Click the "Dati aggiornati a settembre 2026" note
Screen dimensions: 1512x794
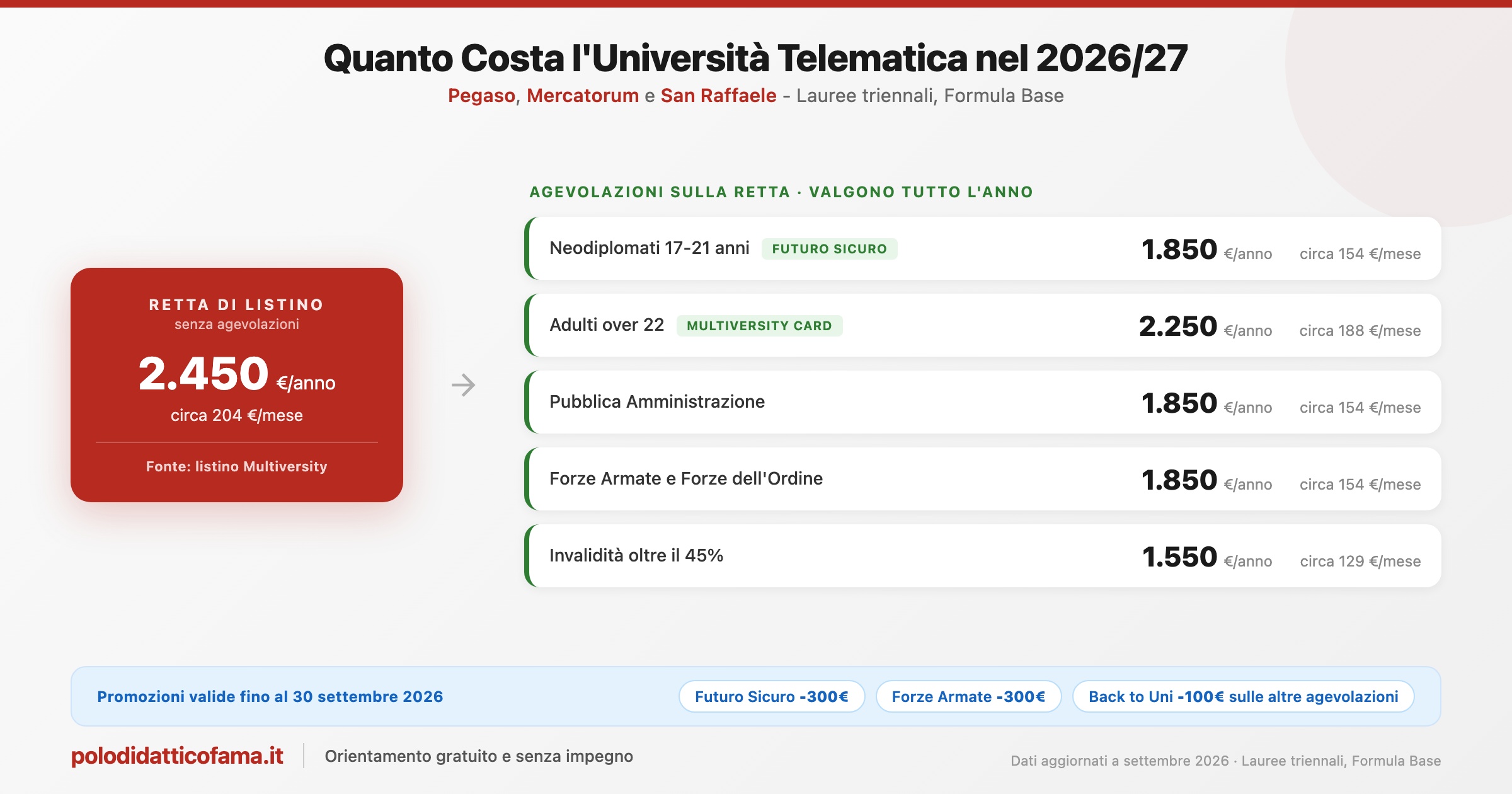click(1120, 761)
